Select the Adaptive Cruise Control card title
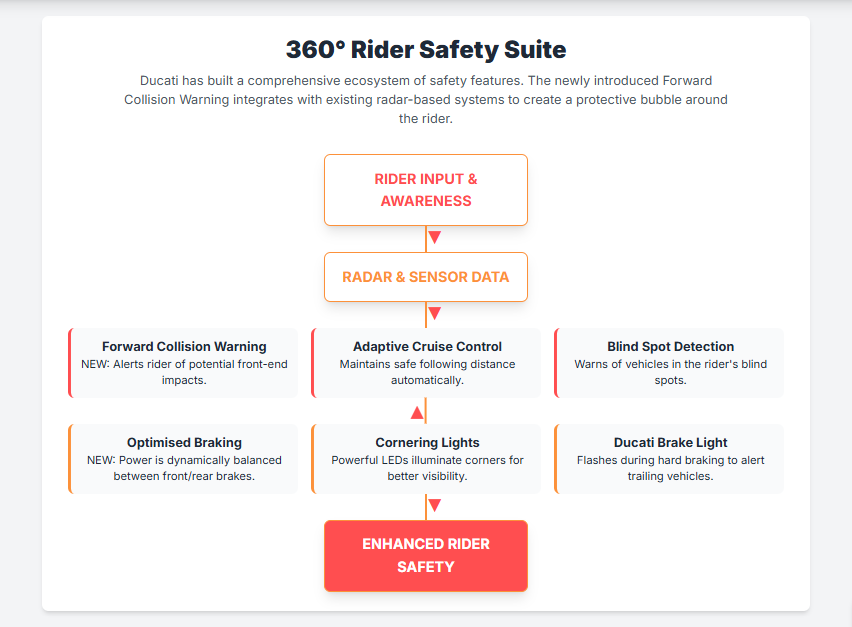The height and width of the screenshot is (627, 852). pos(427,347)
